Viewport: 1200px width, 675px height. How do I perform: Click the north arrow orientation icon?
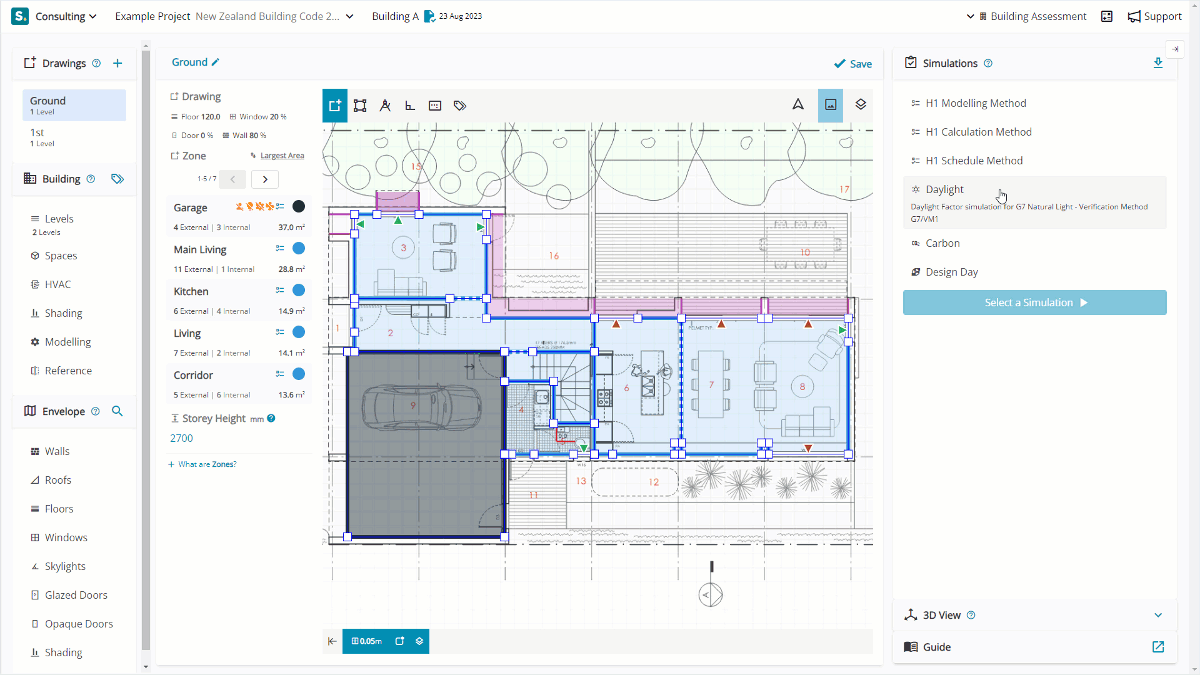point(798,104)
